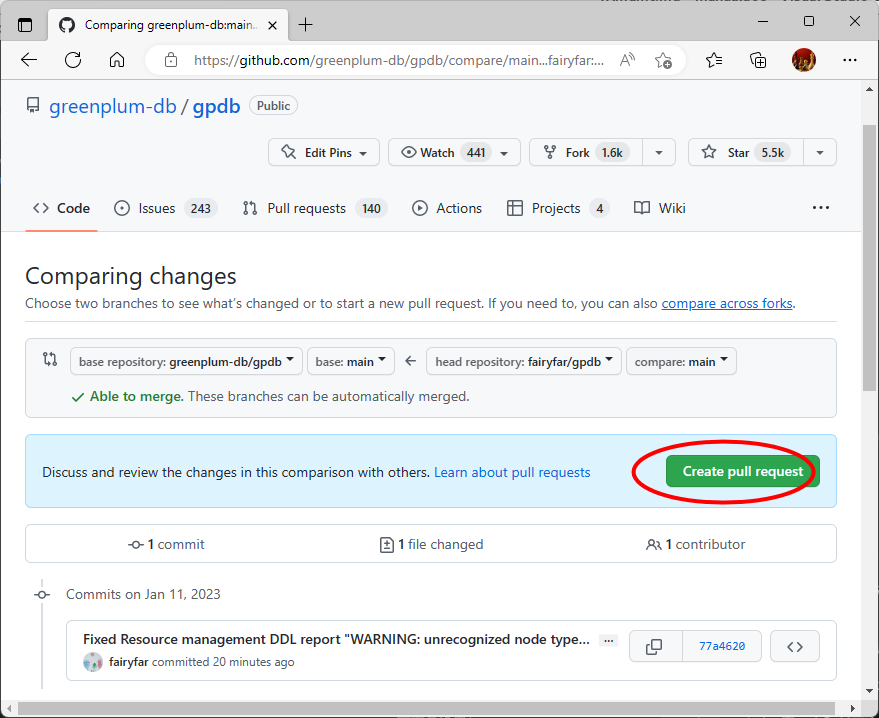Screen dimensions: 879x718
Task: Click the address bar URL
Action: (x=399, y=61)
